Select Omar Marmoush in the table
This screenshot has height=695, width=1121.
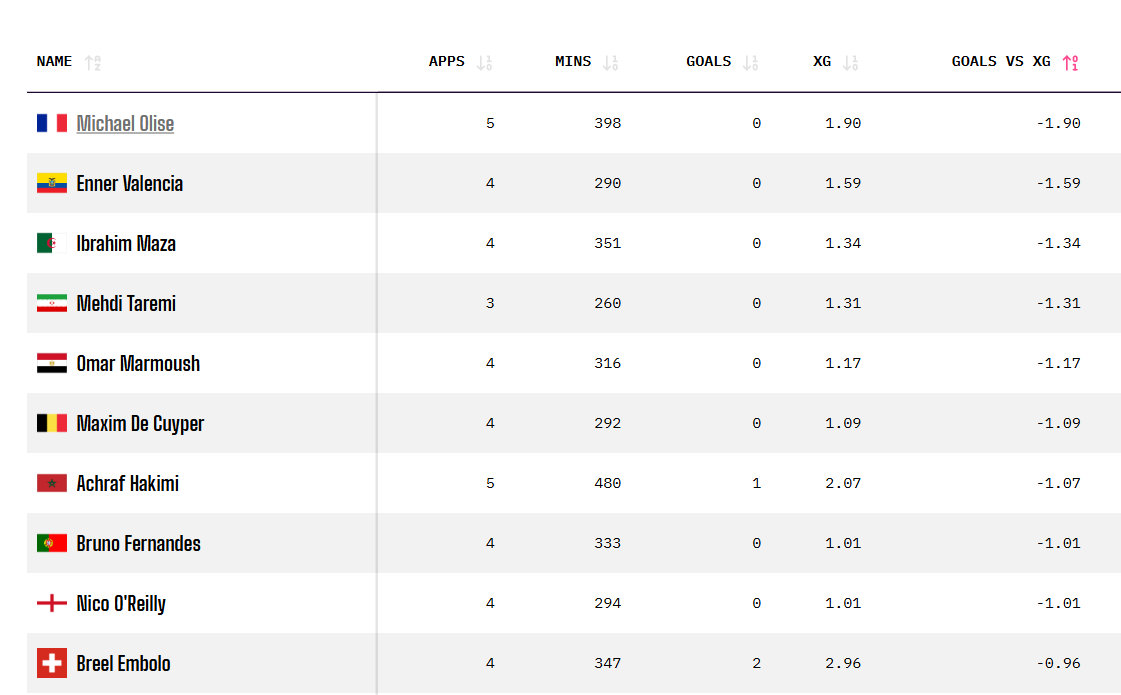[138, 363]
